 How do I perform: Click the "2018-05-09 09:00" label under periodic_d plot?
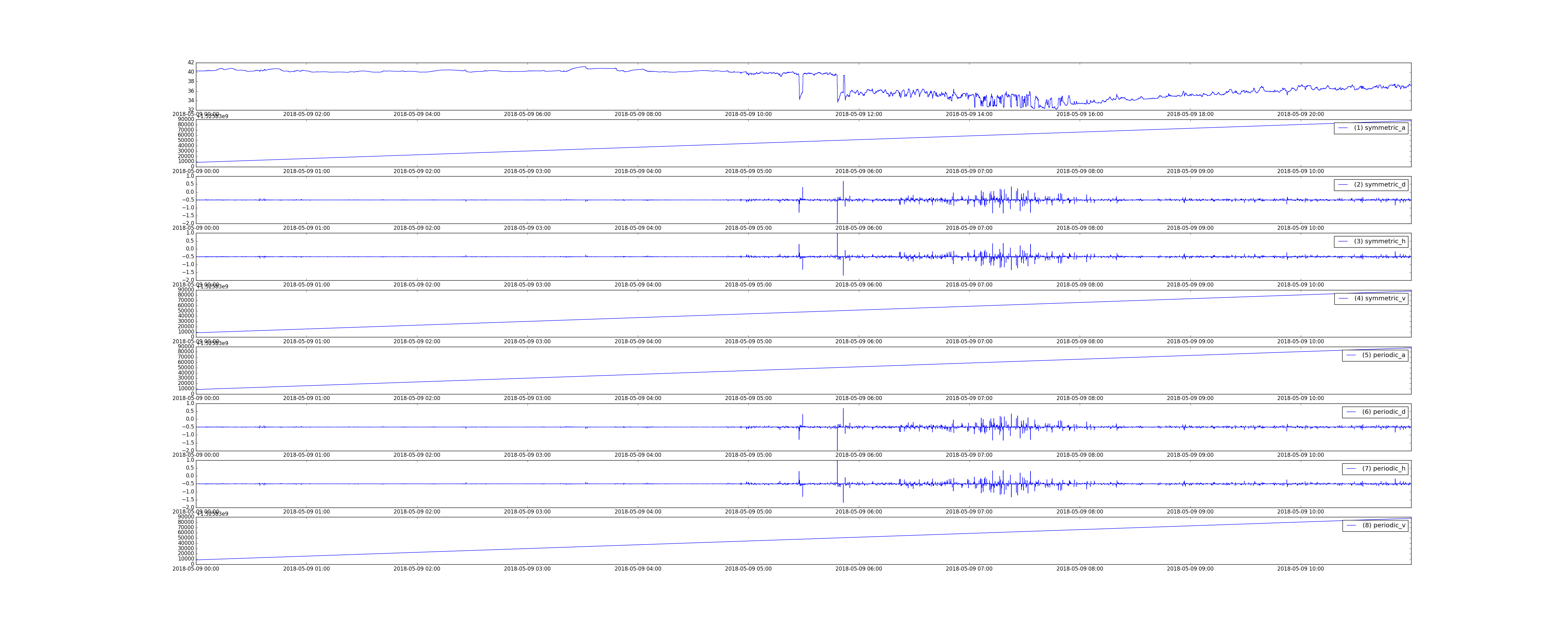pyautogui.click(x=1190, y=455)
